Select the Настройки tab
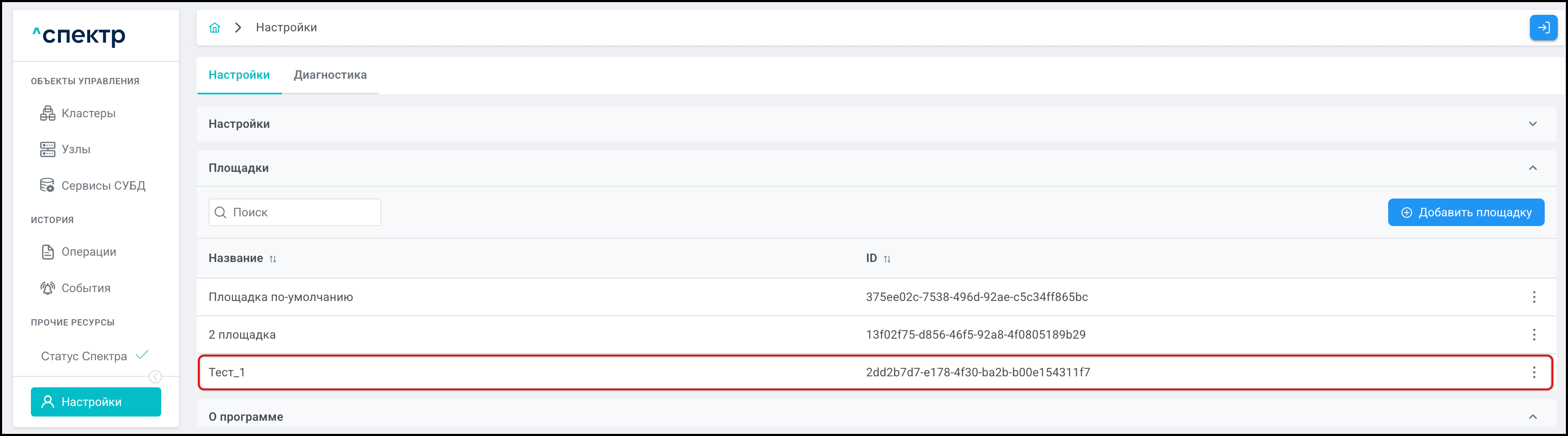Screen dimensions: 1568x436 point(239,75)
